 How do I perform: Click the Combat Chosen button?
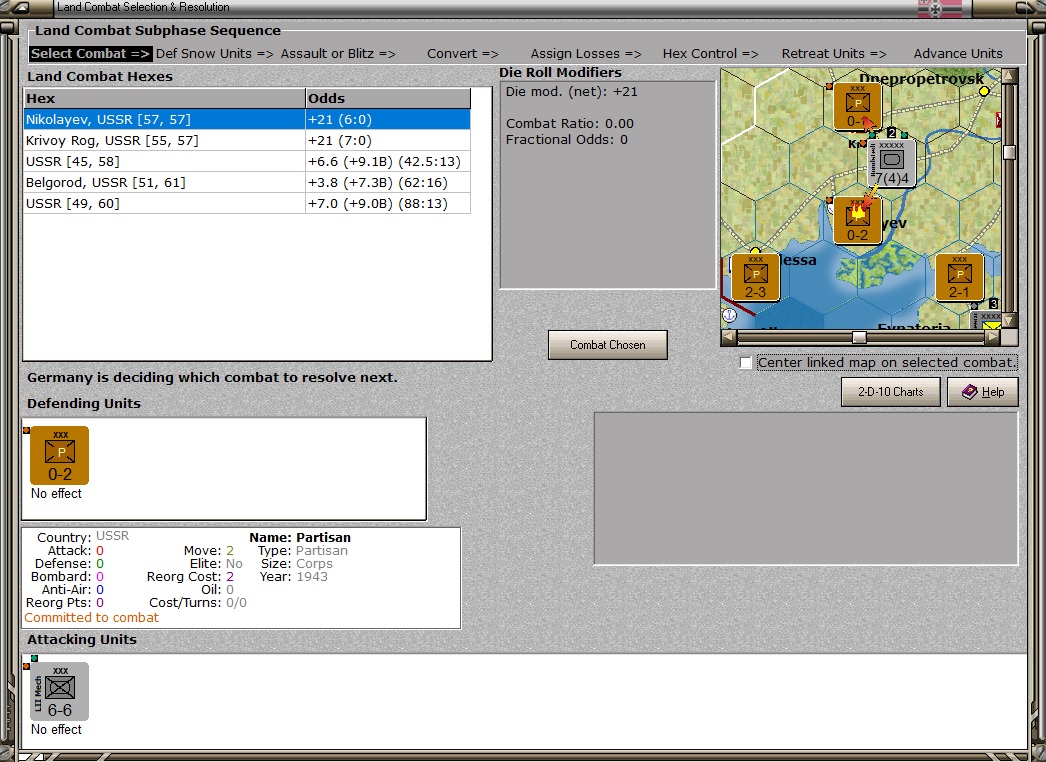[608, 345]
